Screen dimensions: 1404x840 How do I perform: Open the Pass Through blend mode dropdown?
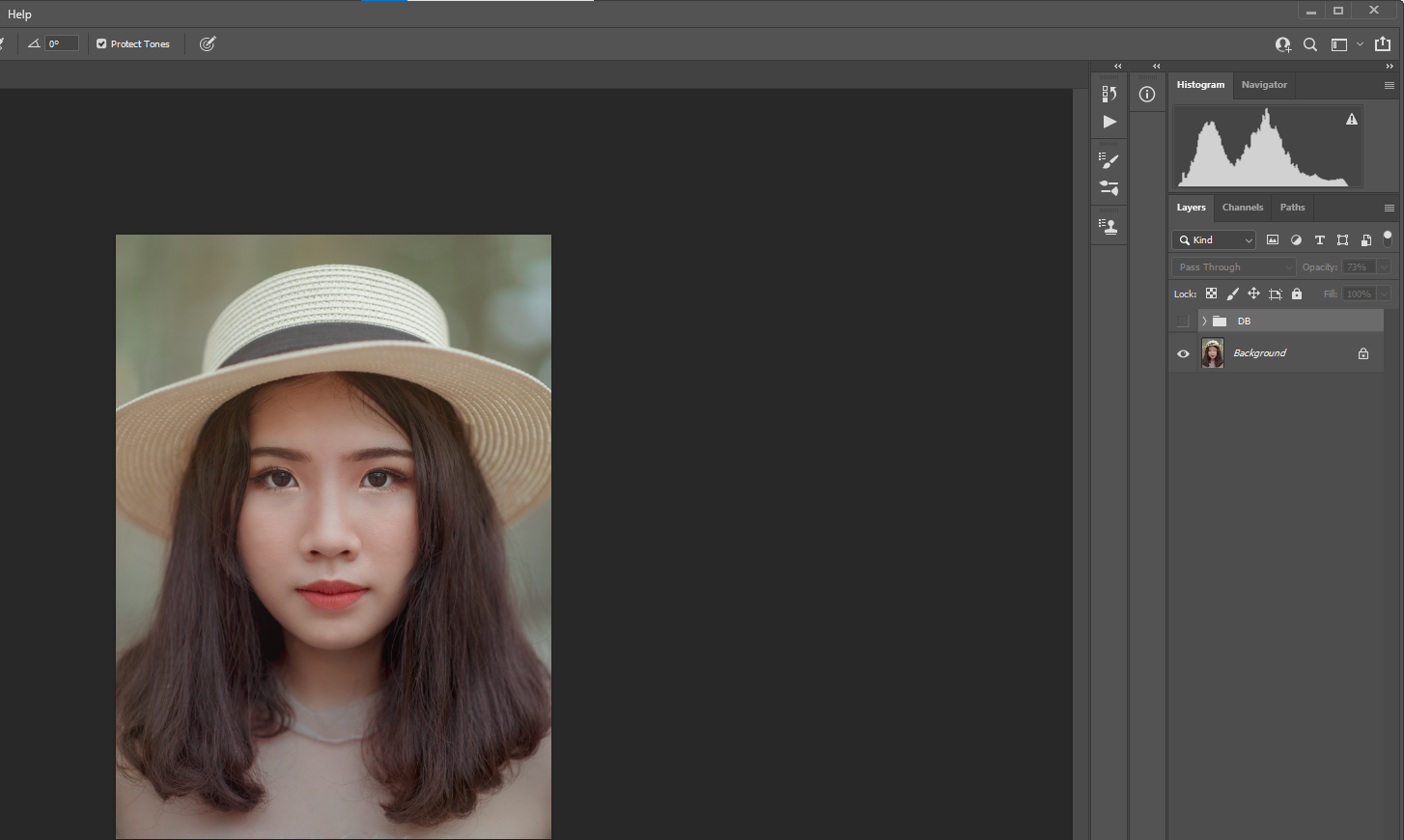pyautogui.click(x=1234, y=266)
